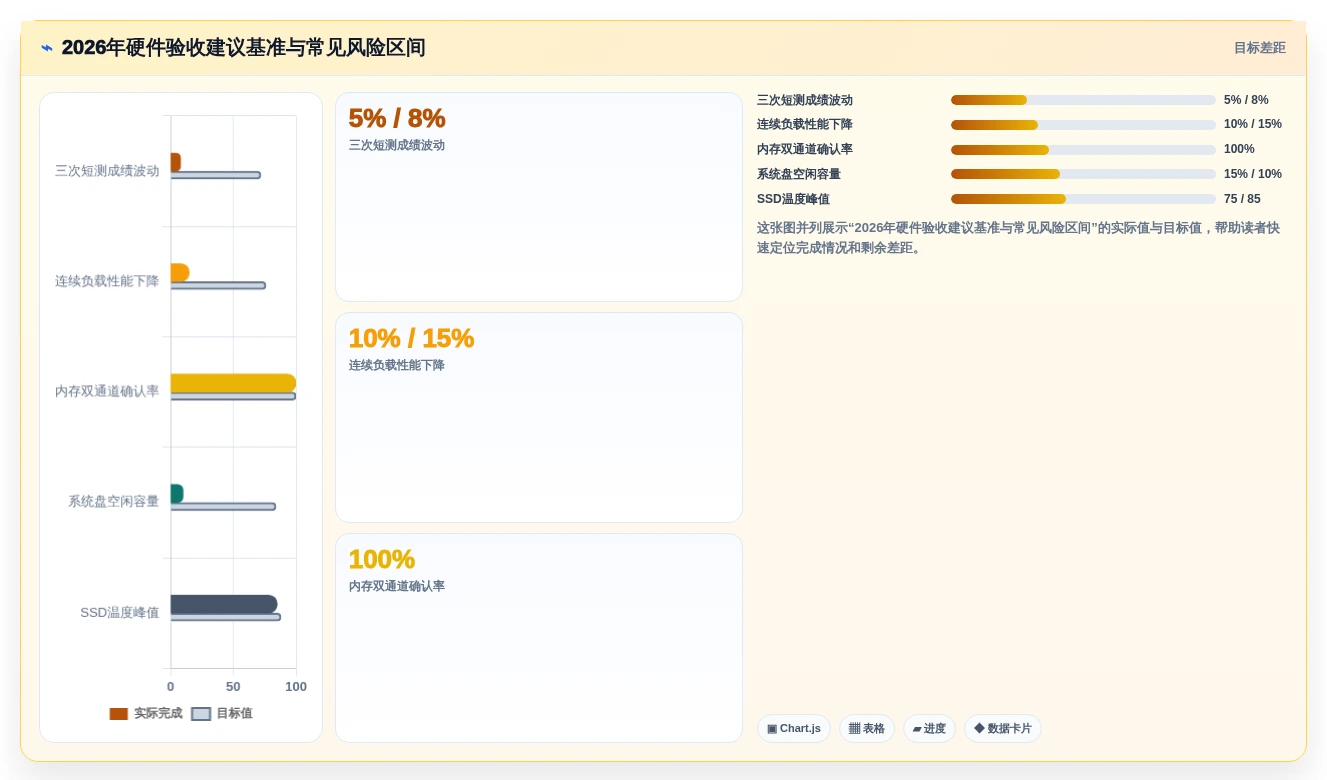Click progress list label 系统盘空闲容量
The width and height of the screenshot is (1327, 780).
[799, 174]
